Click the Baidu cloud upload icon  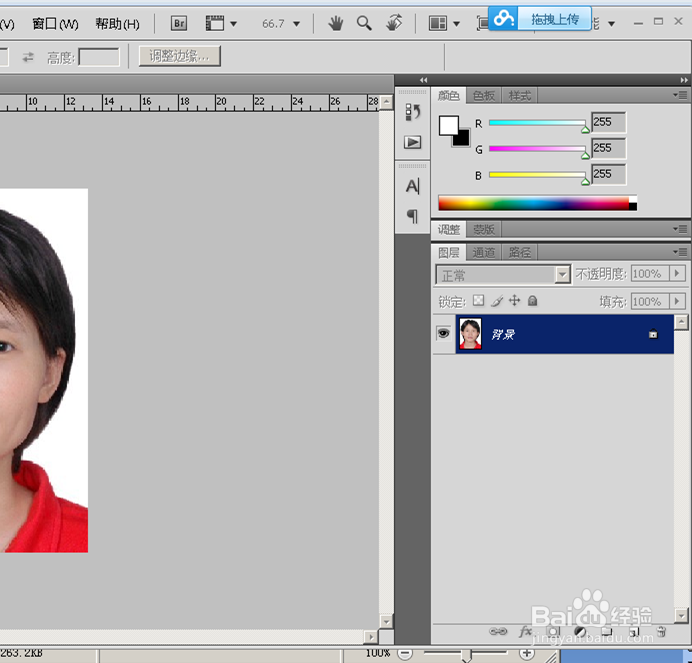(503, 19)
